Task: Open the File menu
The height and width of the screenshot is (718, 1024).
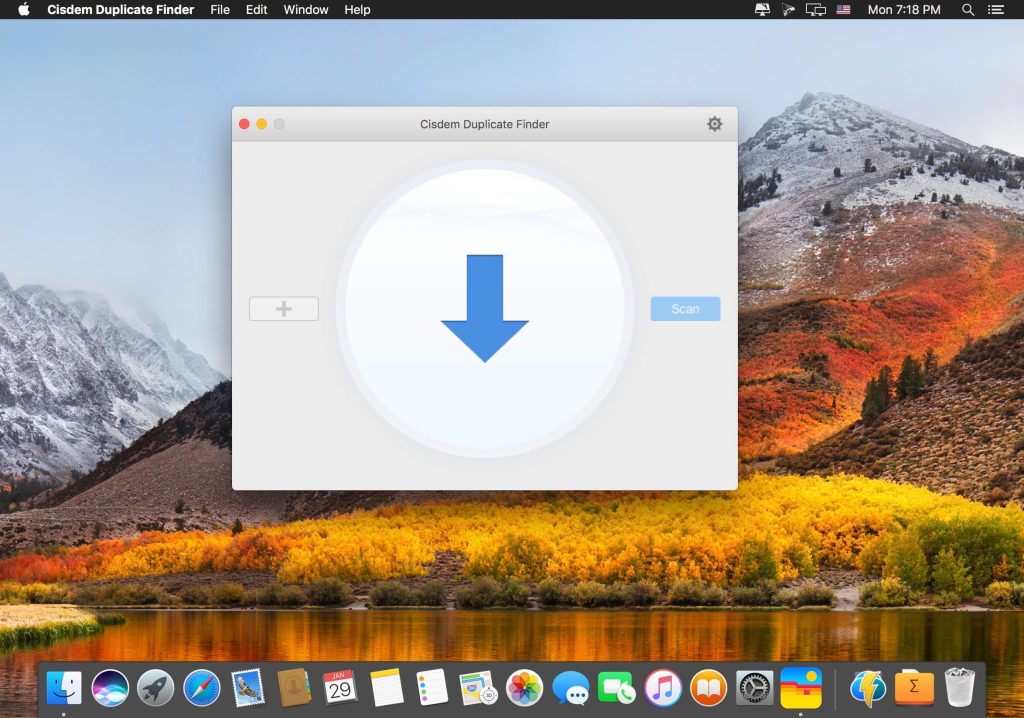Action: pos(220,10)
